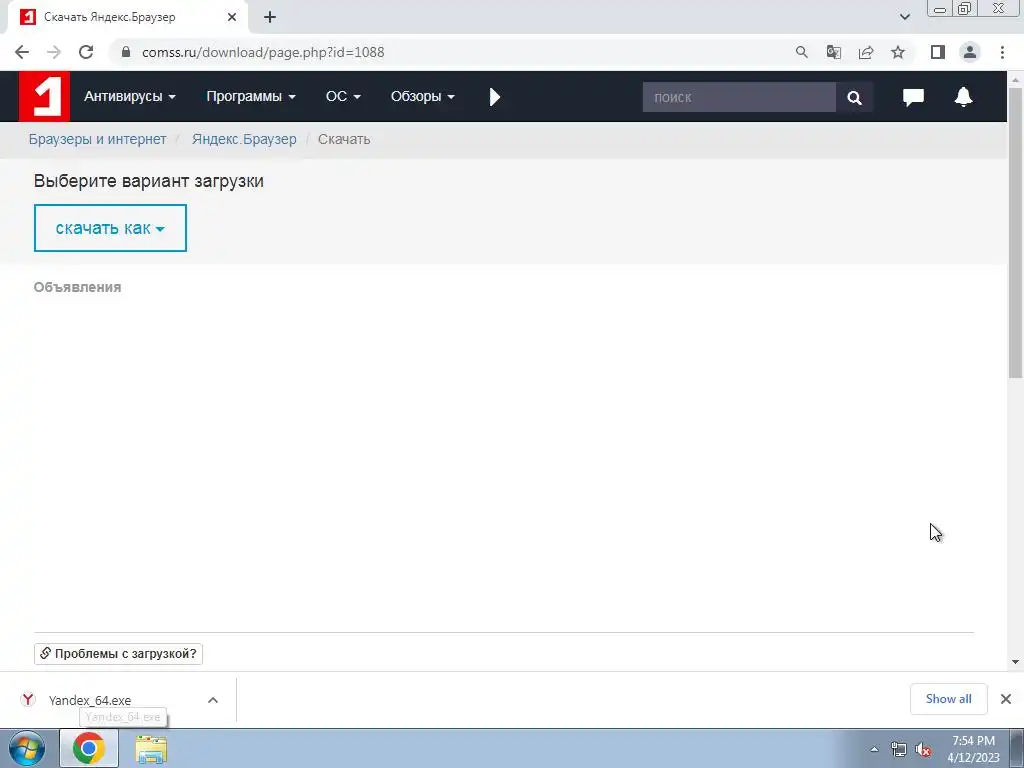Image resolution: width=1024 pixels, height=768 pixels.
Task: Open the tab search chevron in the title bar
Action: tap(904, 17)
